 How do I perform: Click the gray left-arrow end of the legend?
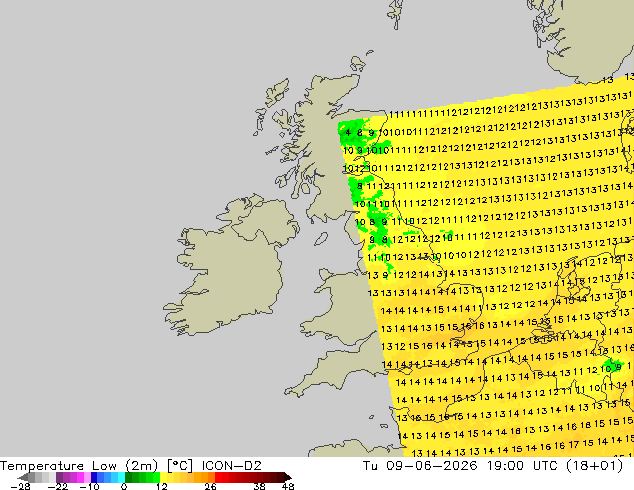coord(23,477)
